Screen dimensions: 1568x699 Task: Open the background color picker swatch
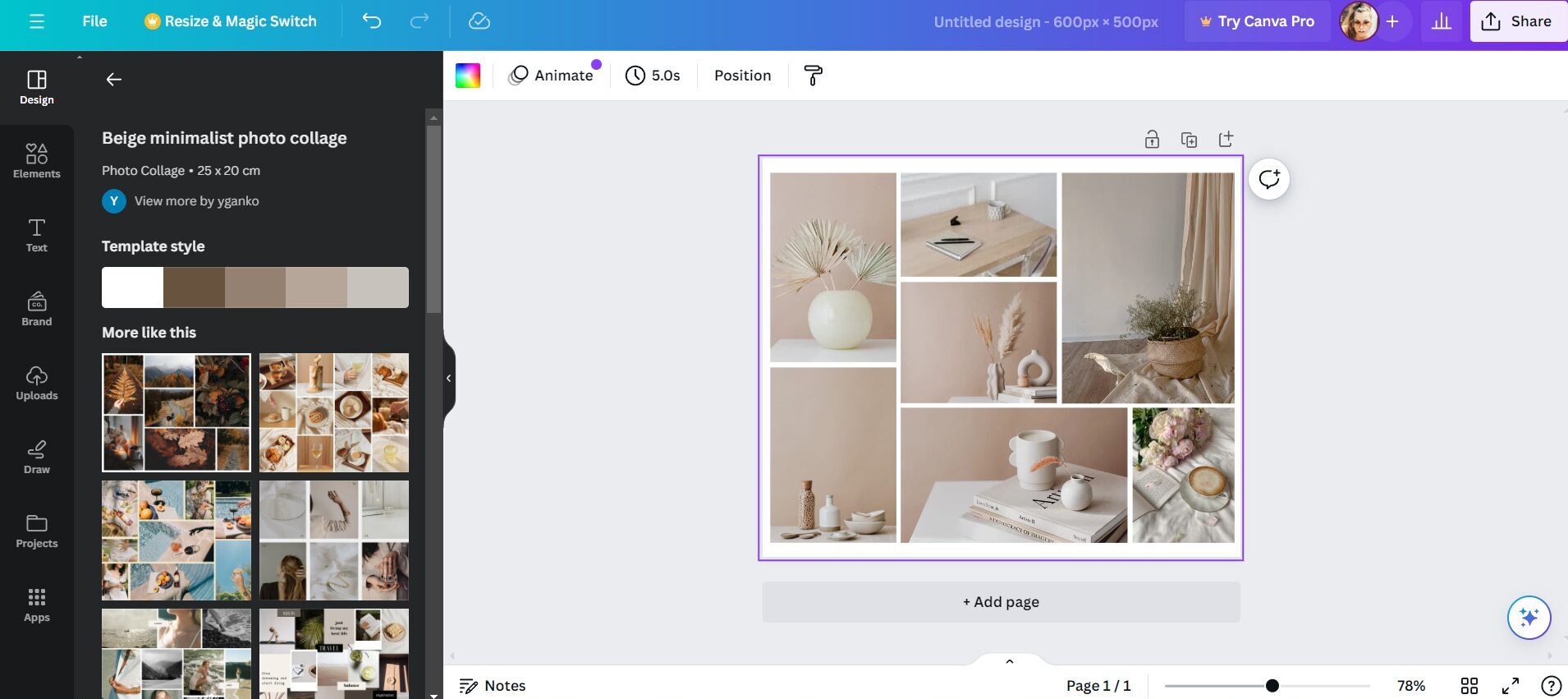tap(468, 76)
